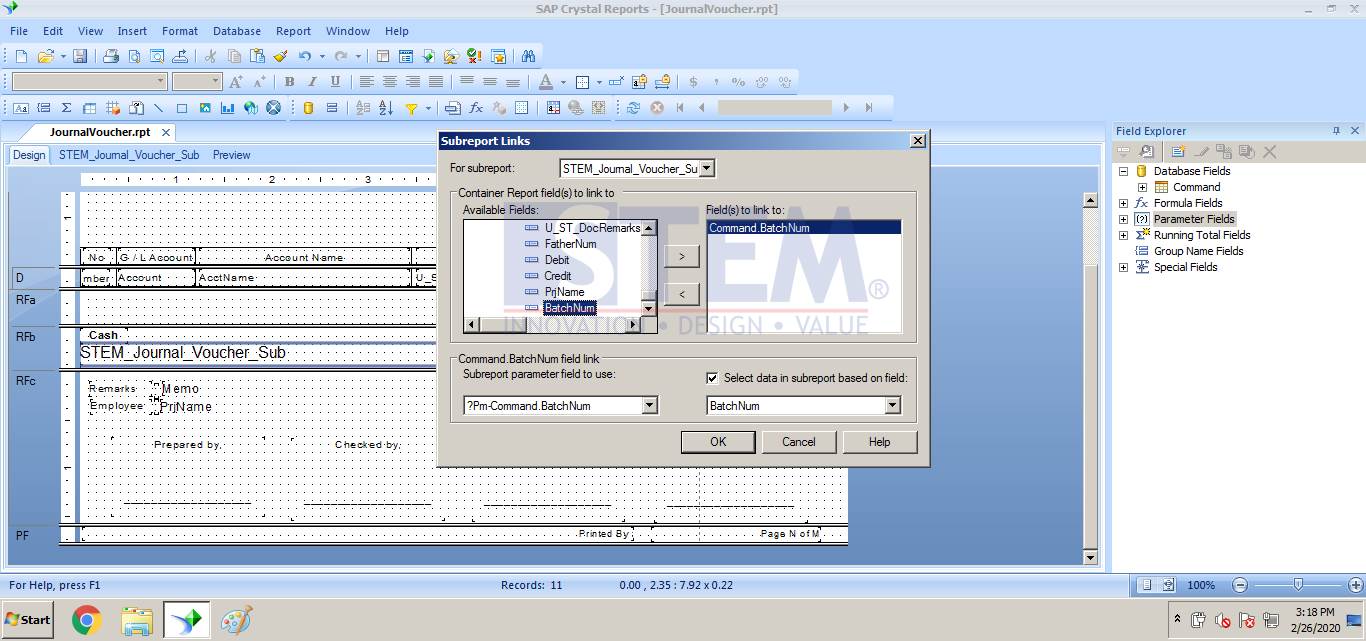This screenshot has height=641, width=1366.
Task: Open the BatchNum subreport field dropdown
Action: 892,406
